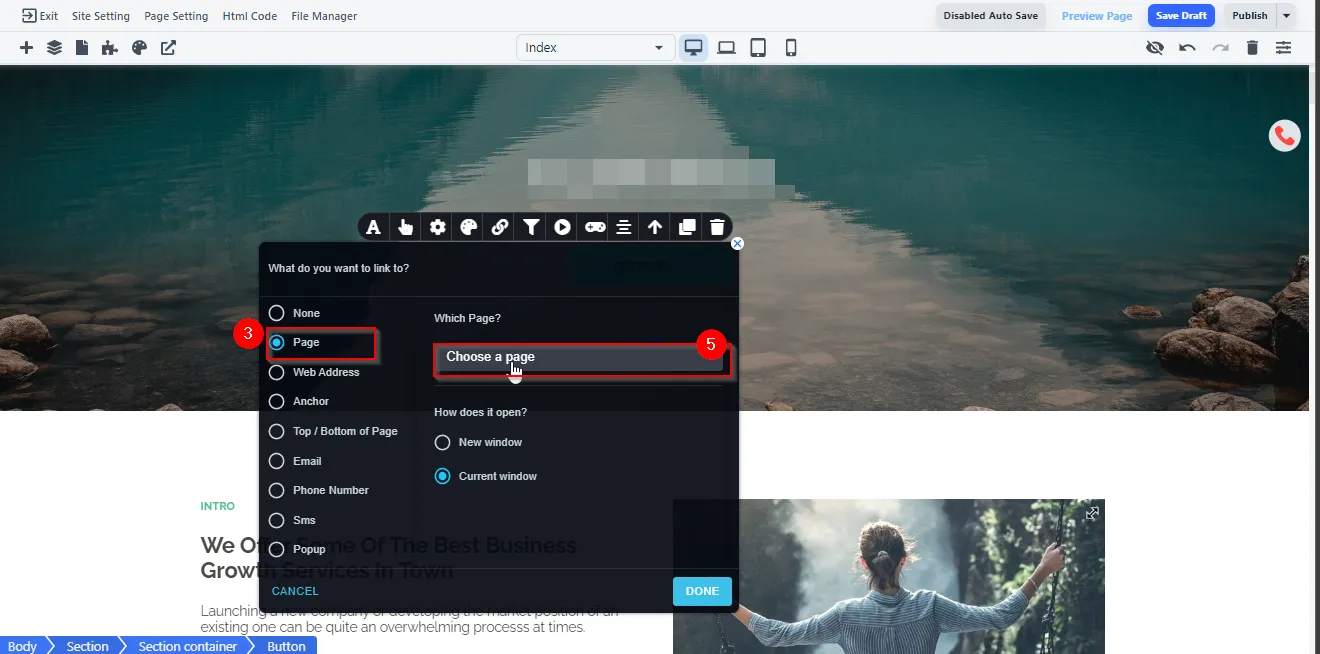Click the up arrow select parent icon
Image resolution: width=1320 pixels, height=654 pixels.
pos(655,227)
